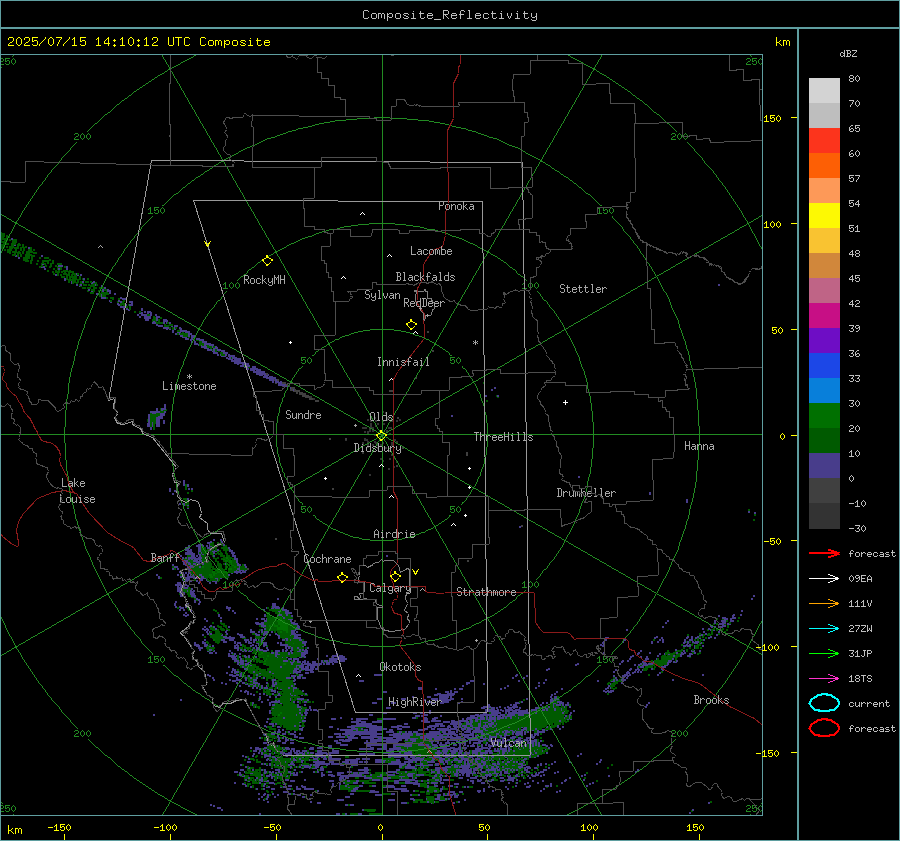Click the yellow diamond marker near RockyMH
This screenshot has width=900, height=841.
pos(267,261)
